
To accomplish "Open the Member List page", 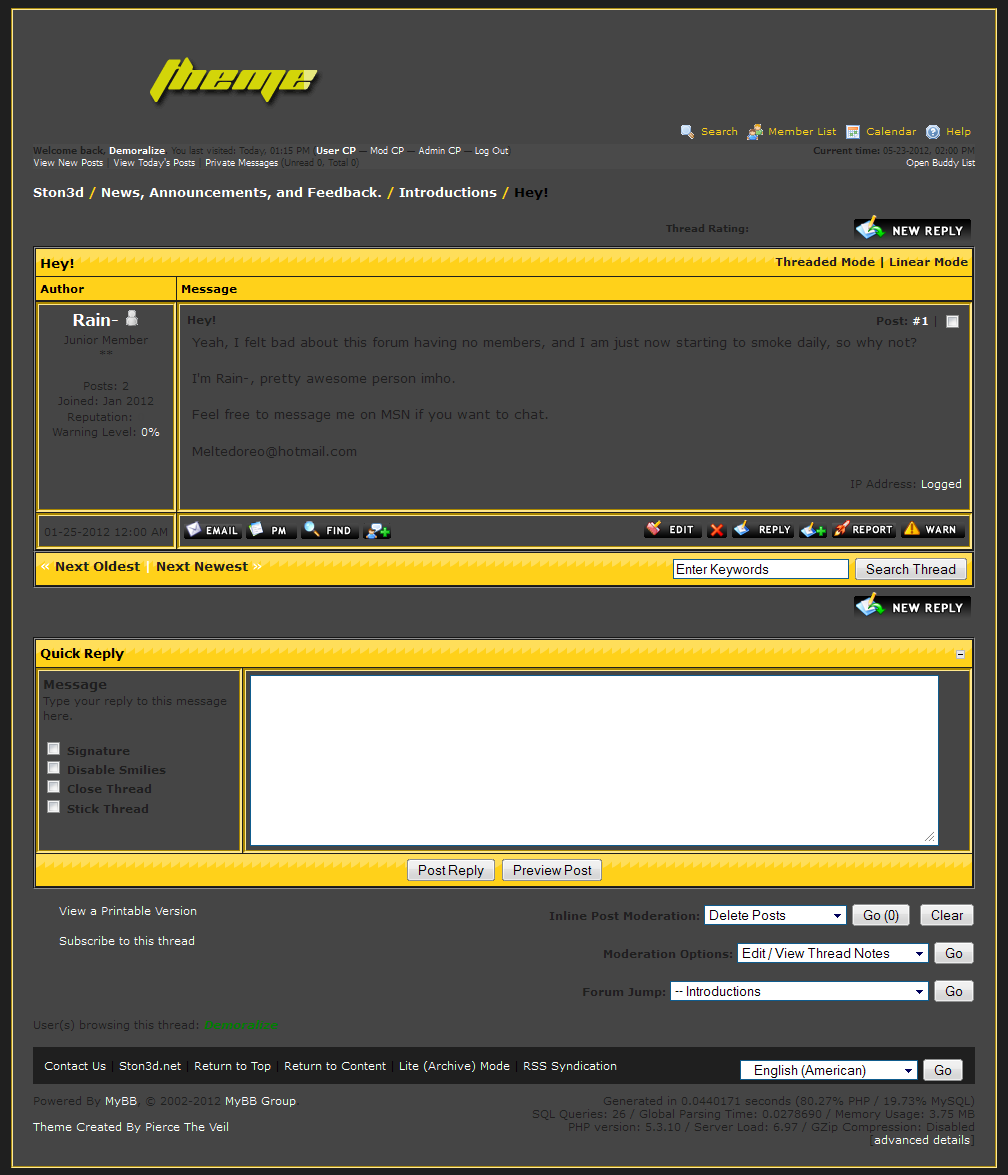I will (x=801, y=132).
